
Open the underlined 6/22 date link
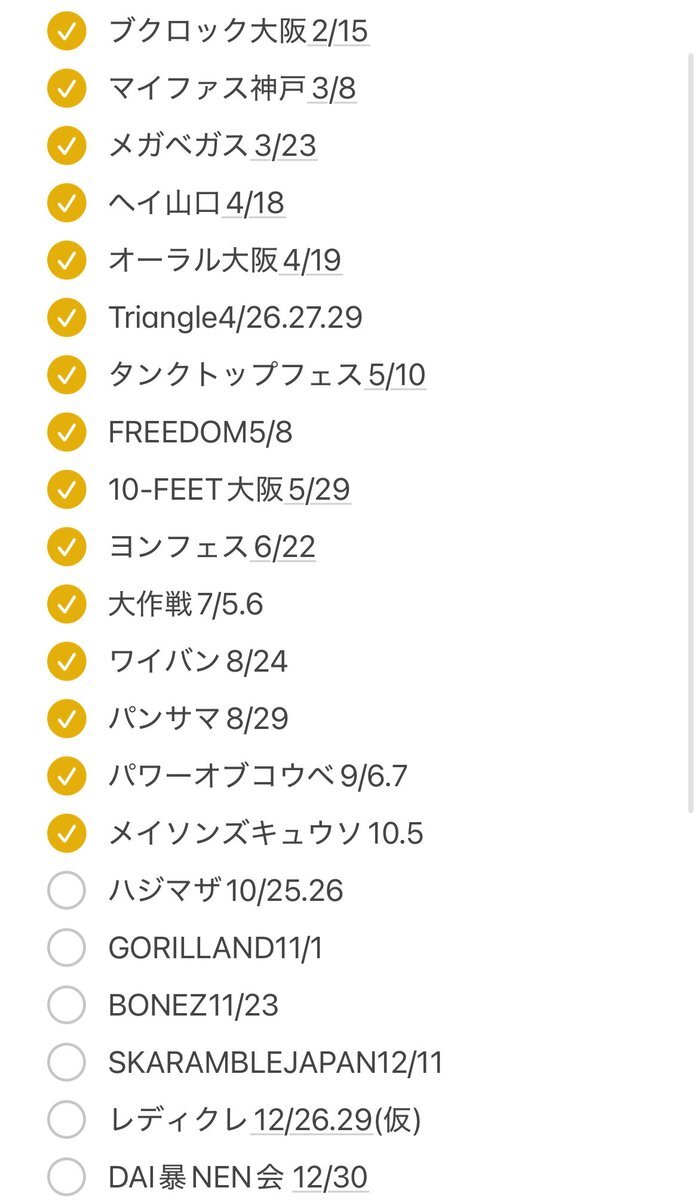pyautogui.click(x=283, y=547)
